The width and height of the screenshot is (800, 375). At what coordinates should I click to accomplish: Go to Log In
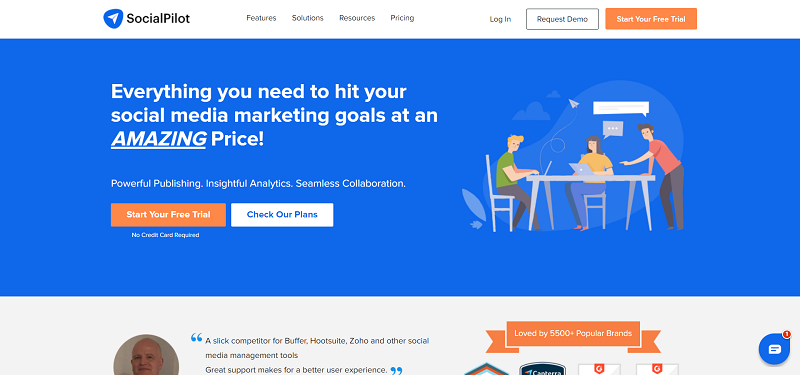click(500, 19)
